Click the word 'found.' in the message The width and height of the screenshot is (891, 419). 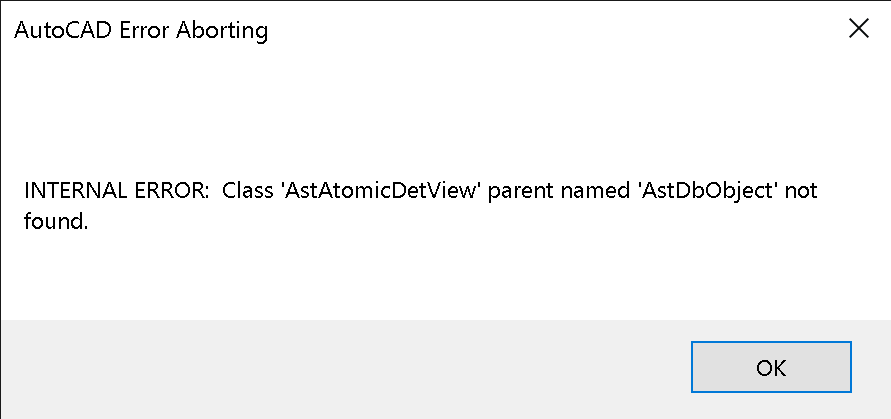coord(56,222)
